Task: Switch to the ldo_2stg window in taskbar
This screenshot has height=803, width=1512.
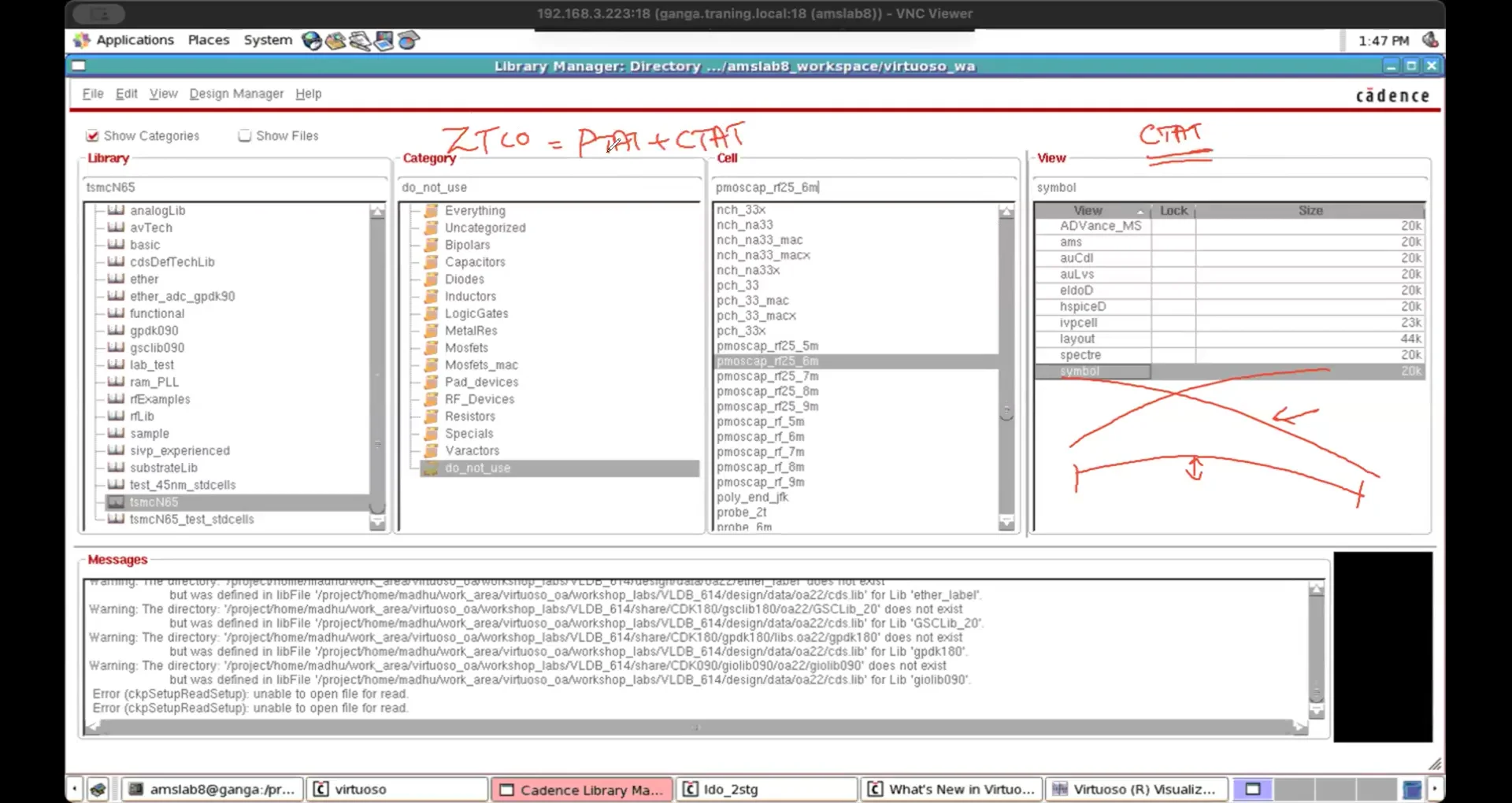Action: coord(767,789)
